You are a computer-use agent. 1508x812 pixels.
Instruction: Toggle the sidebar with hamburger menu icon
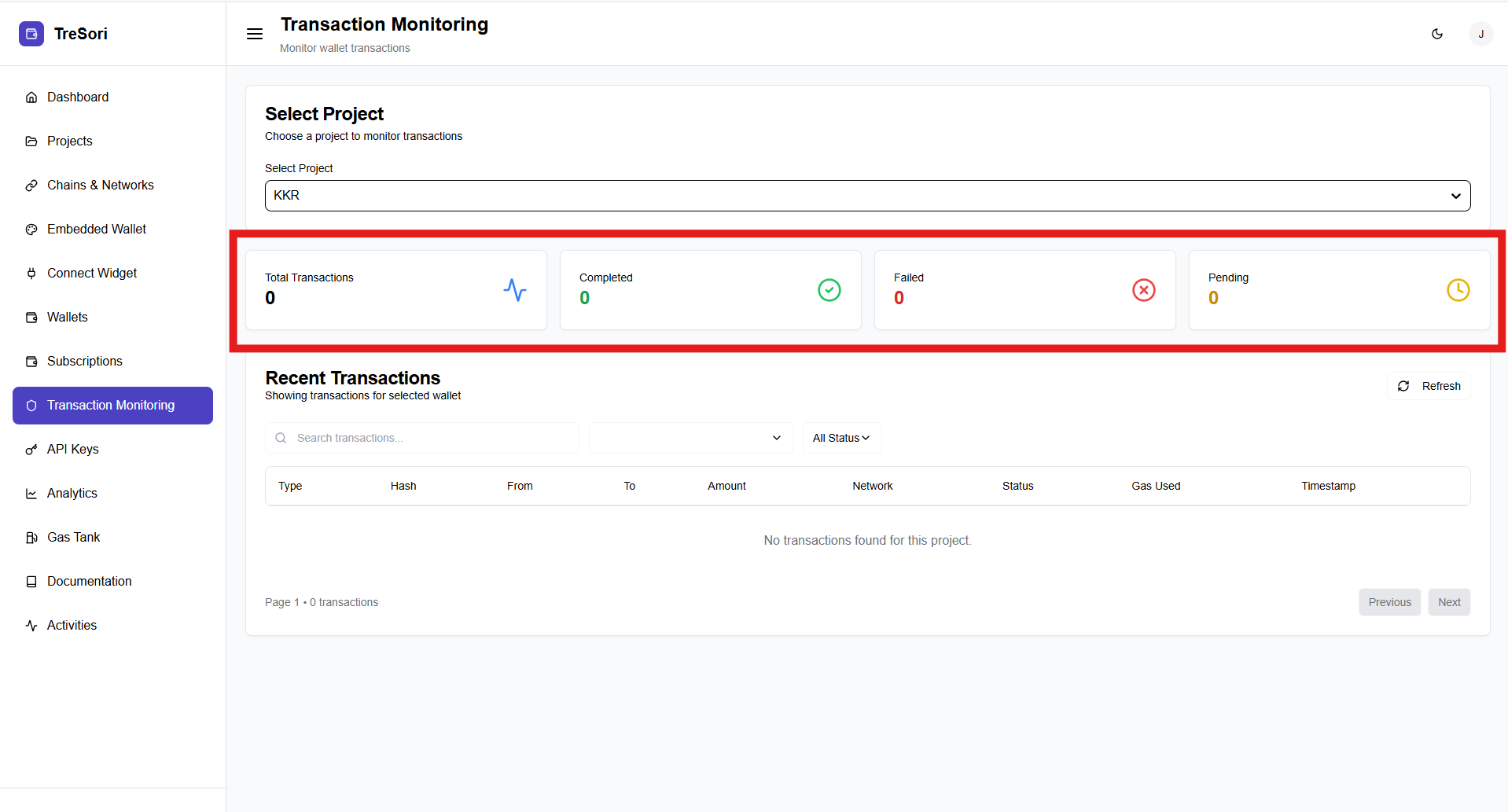point(255,34)
